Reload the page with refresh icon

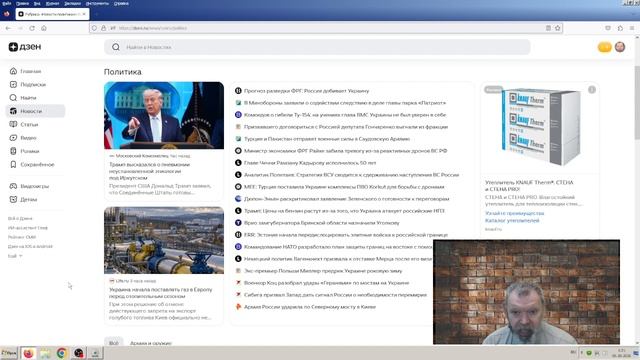(x=32, y=28)
